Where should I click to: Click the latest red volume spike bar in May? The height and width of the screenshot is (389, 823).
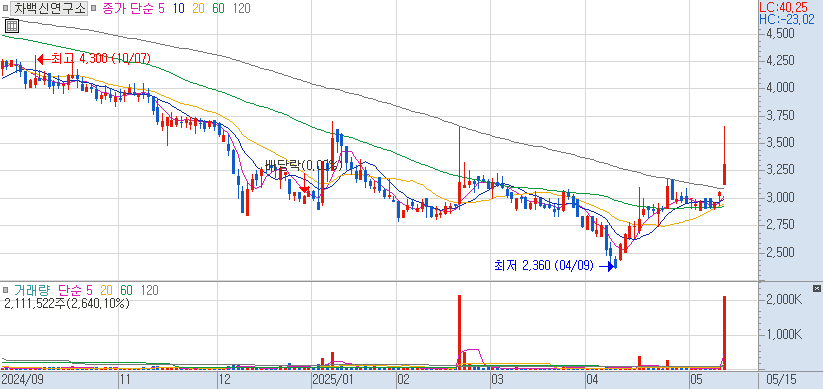pyautogui.click(x=724, y=332)
